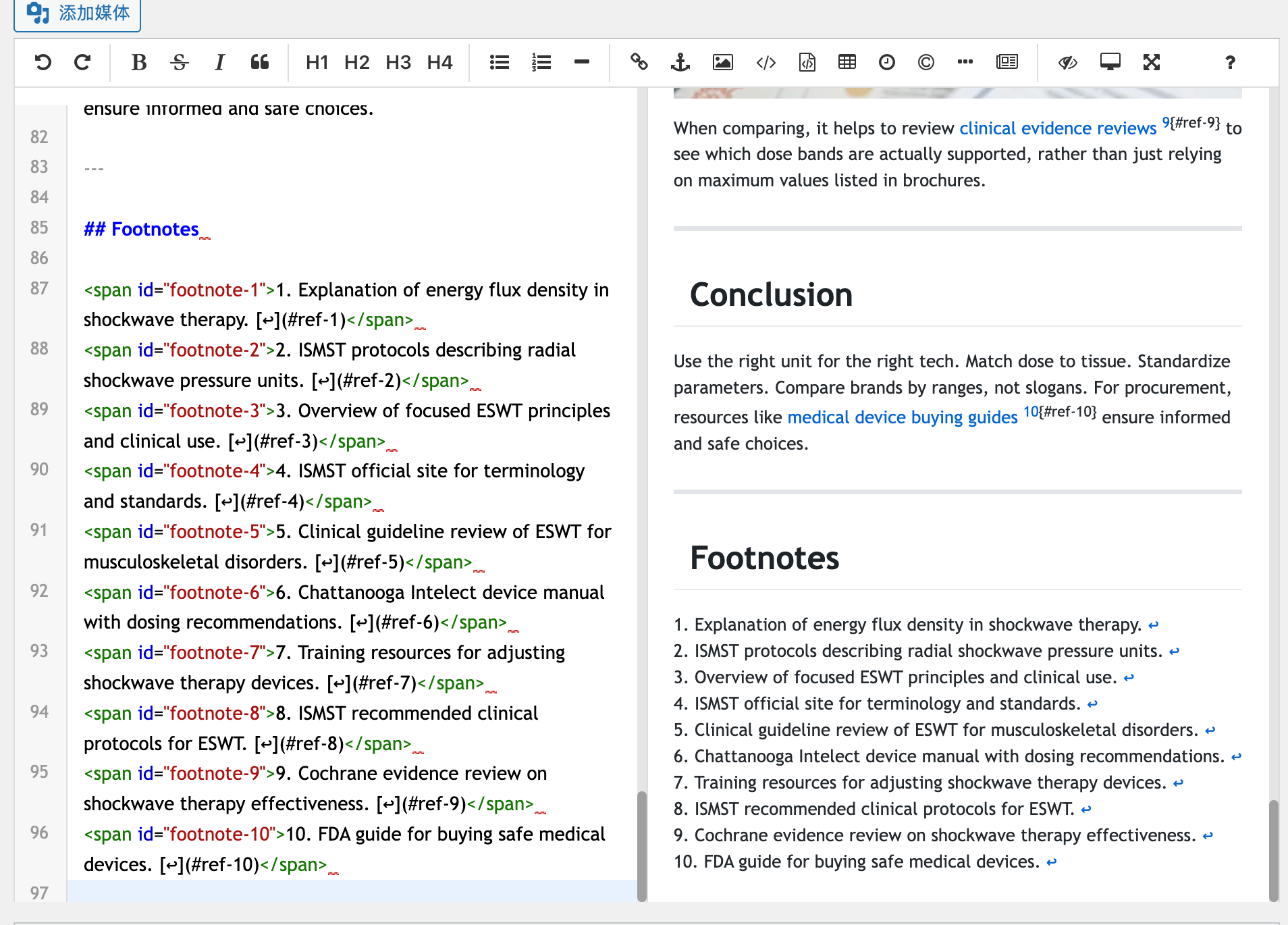Image resolution: width=1288 pixels, height=925 pixels.
Task: Click the 'footnote-10' FDA guide line in the editor
Action: point(344,849)
